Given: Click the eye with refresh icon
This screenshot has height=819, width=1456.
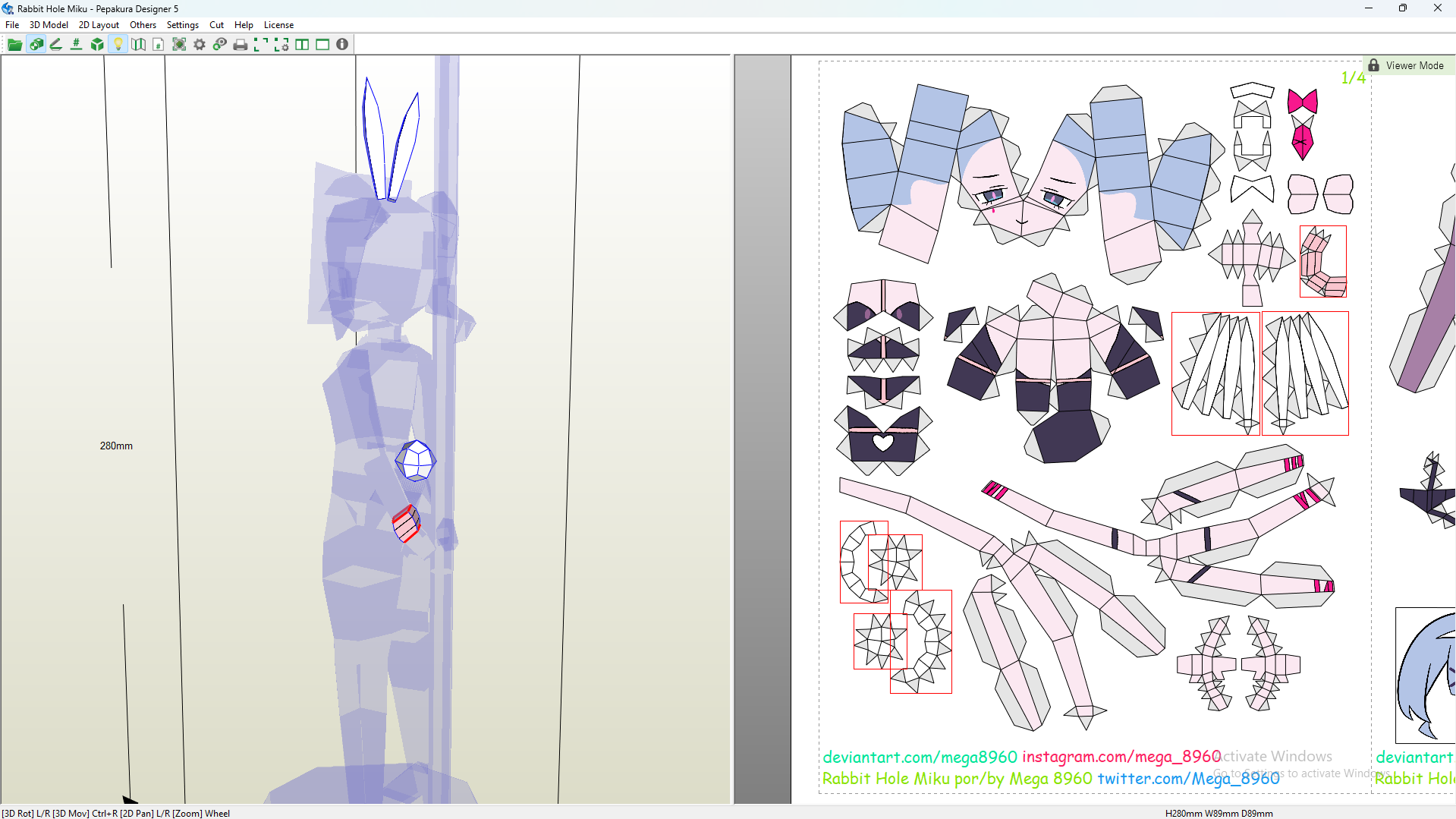Looking at the screenshot, I should point(220,45).
